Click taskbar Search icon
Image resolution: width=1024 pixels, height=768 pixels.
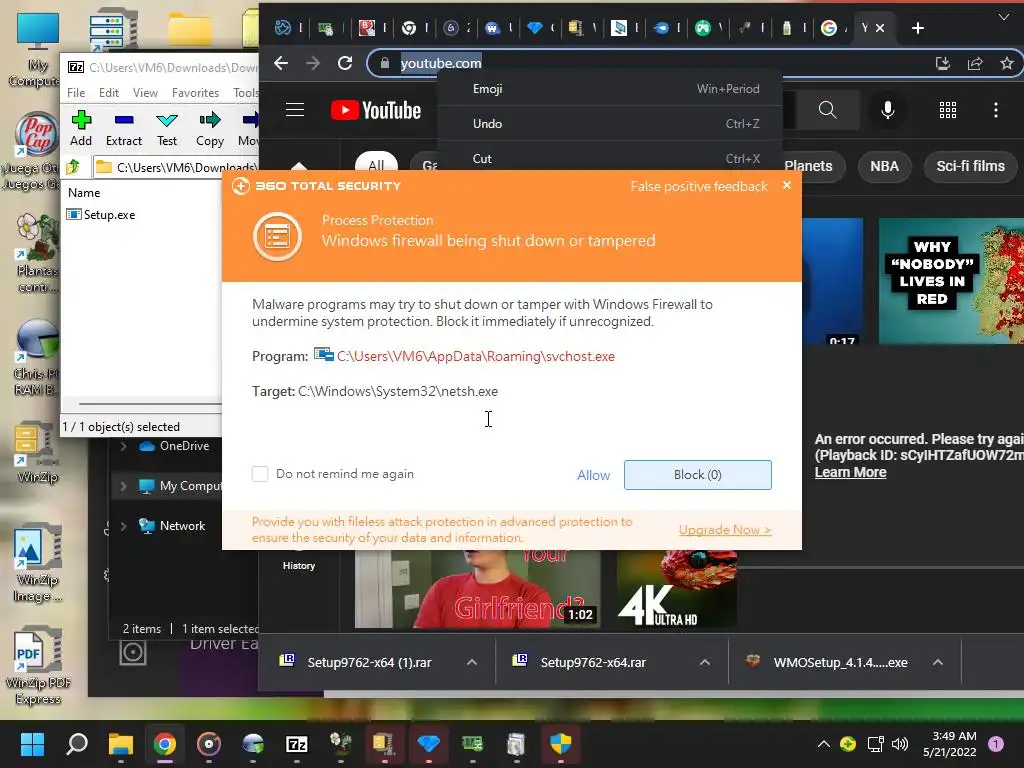click(x=77, y=744)
